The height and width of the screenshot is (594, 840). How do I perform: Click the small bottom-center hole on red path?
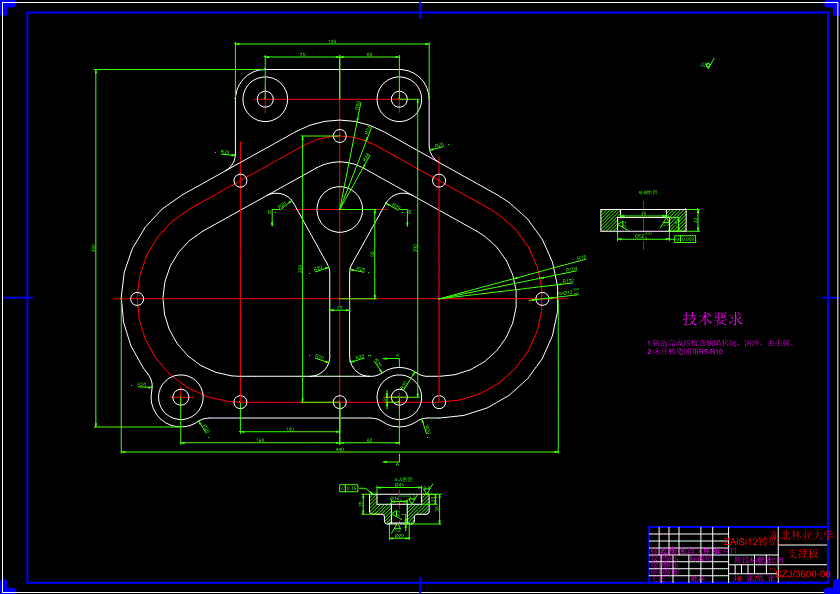[x=340, y=402]
